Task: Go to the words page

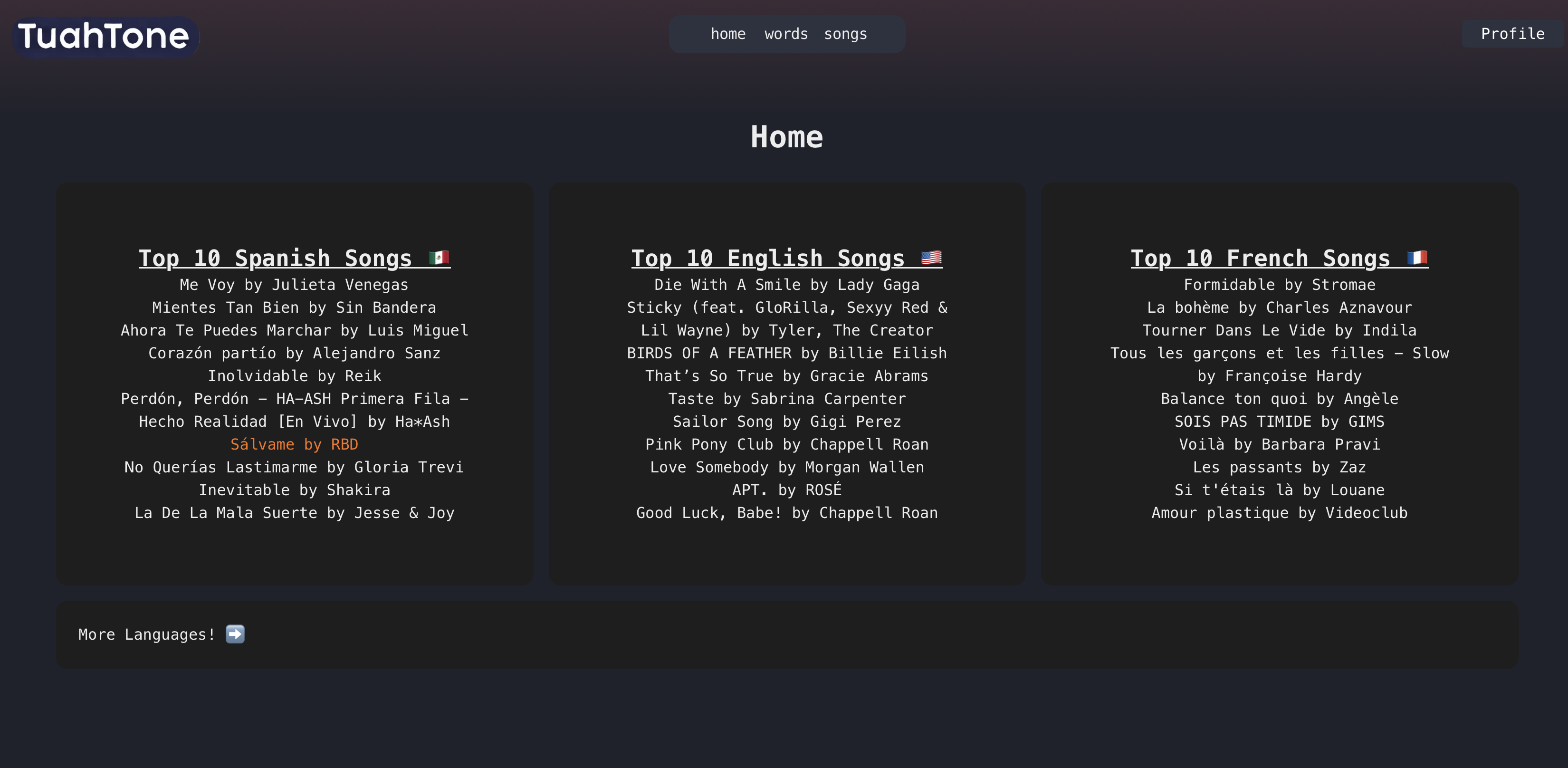Action: click(x=786, y=34)
